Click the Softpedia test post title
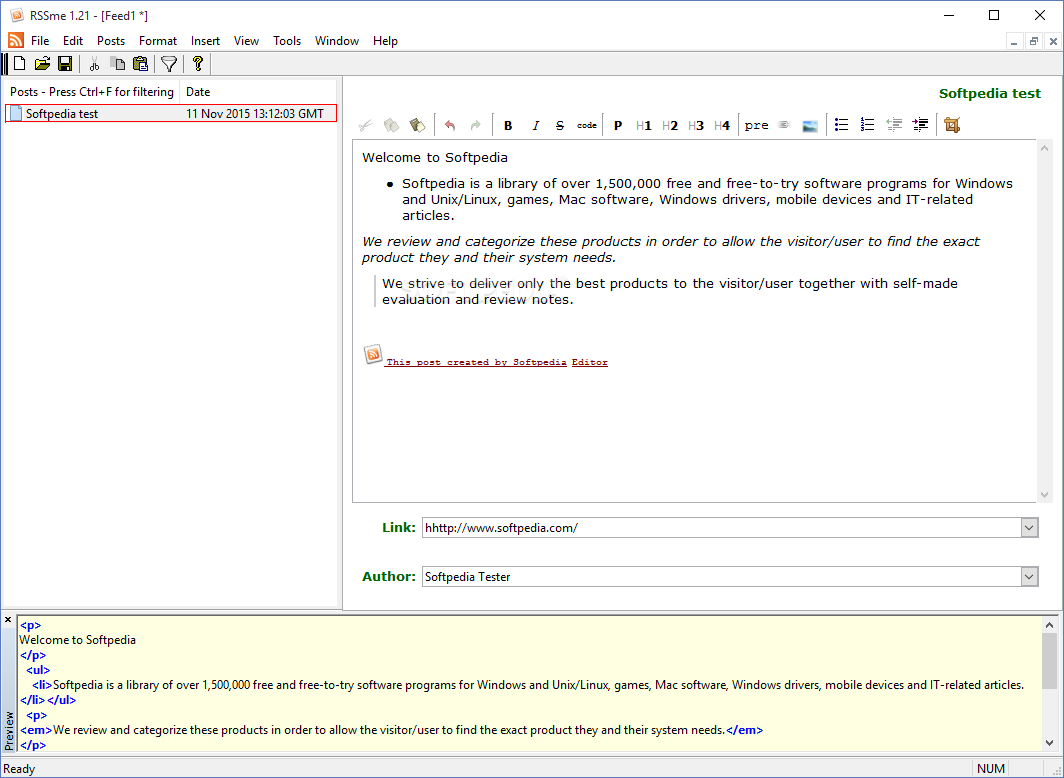1064x778 pixels. 989,94
